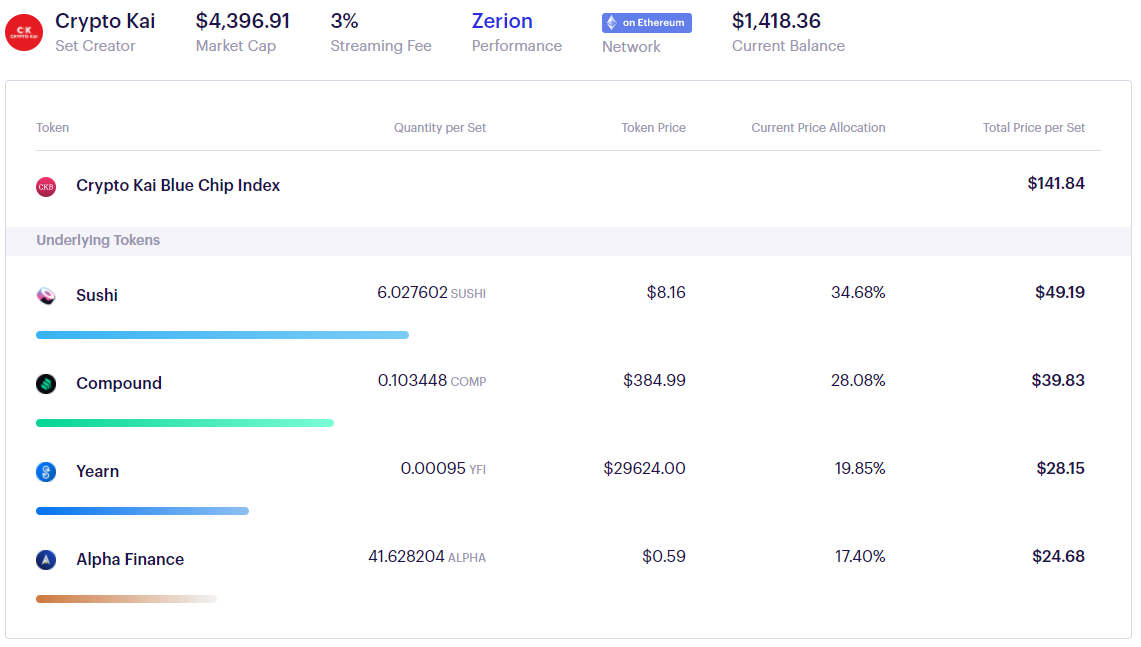
Task: Select the Alpha Finance token name
Action: click(x=130, y=560)
